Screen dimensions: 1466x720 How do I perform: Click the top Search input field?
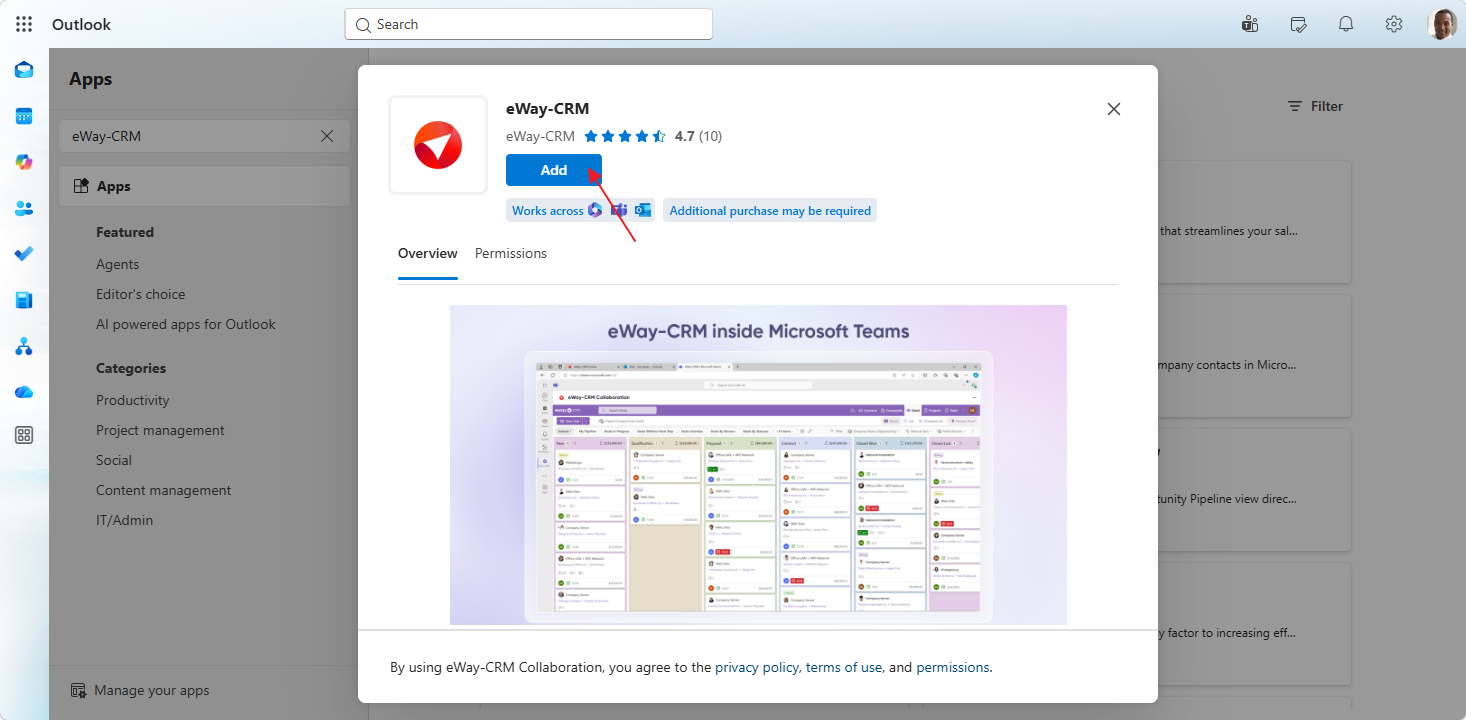pos(528,24)
